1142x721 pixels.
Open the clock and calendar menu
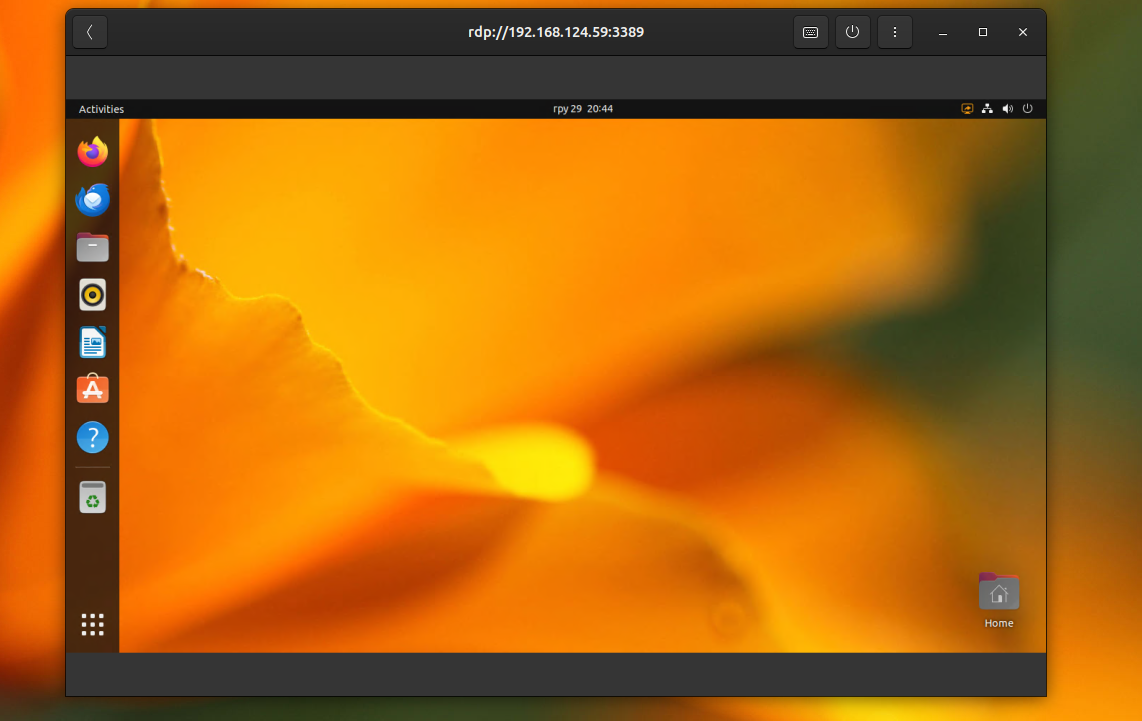[583, 109]
